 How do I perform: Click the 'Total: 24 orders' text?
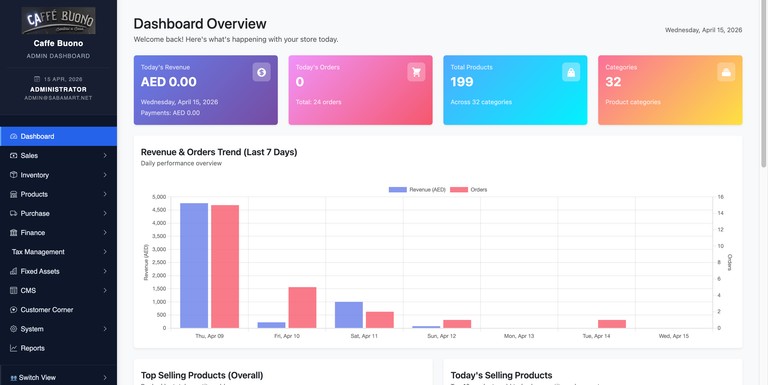pos(318,102)
